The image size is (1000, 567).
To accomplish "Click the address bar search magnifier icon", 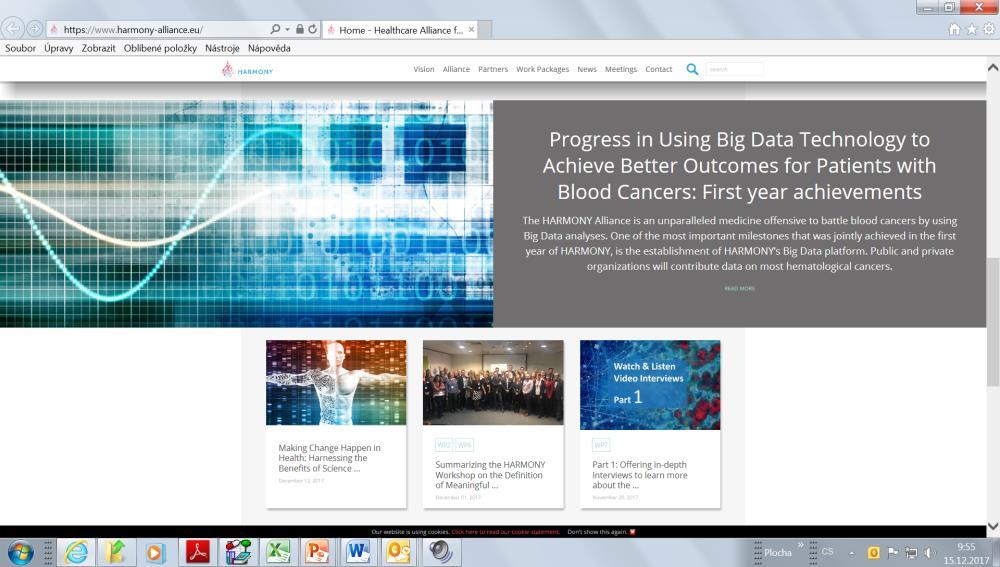I will click(275, 29).
